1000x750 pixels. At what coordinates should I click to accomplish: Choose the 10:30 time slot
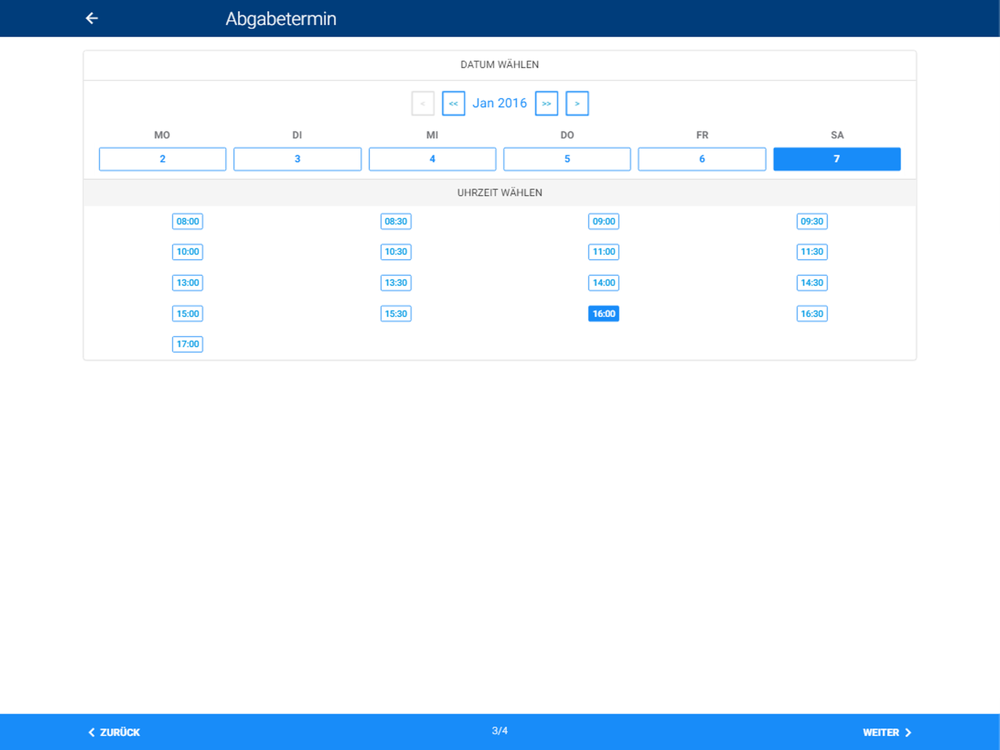pos(395,252)
